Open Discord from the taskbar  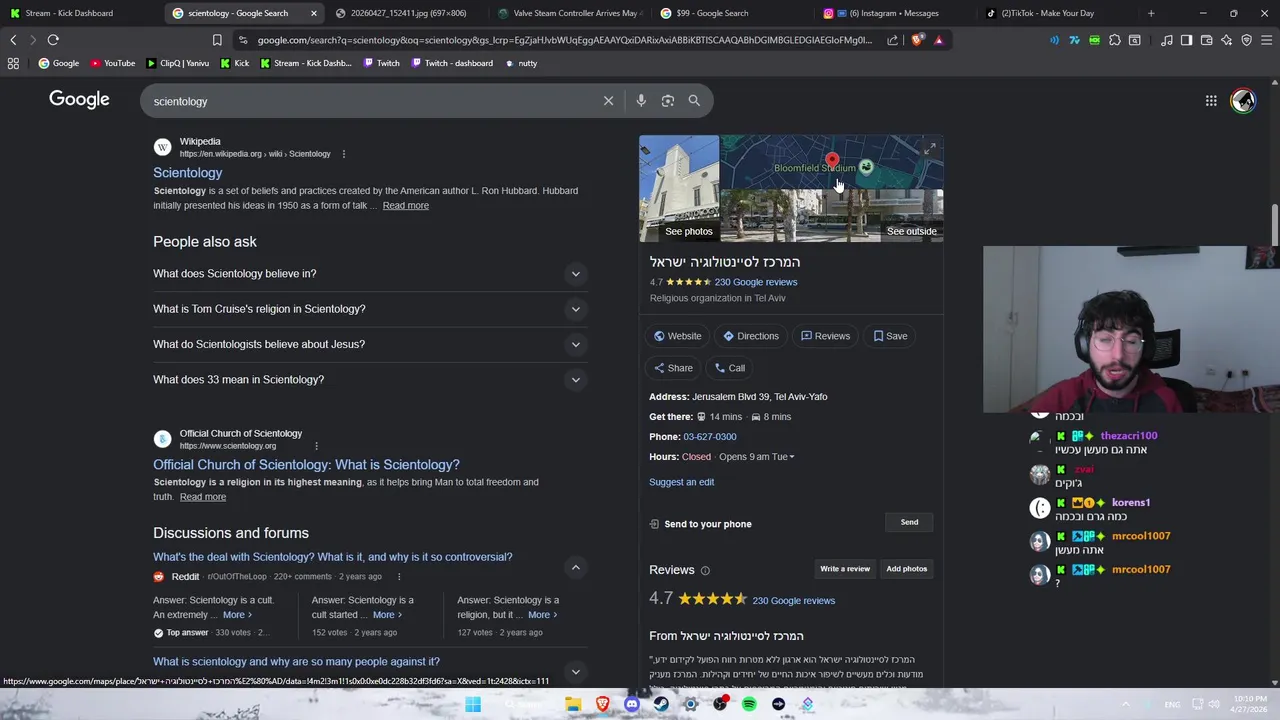click(632, 704)
